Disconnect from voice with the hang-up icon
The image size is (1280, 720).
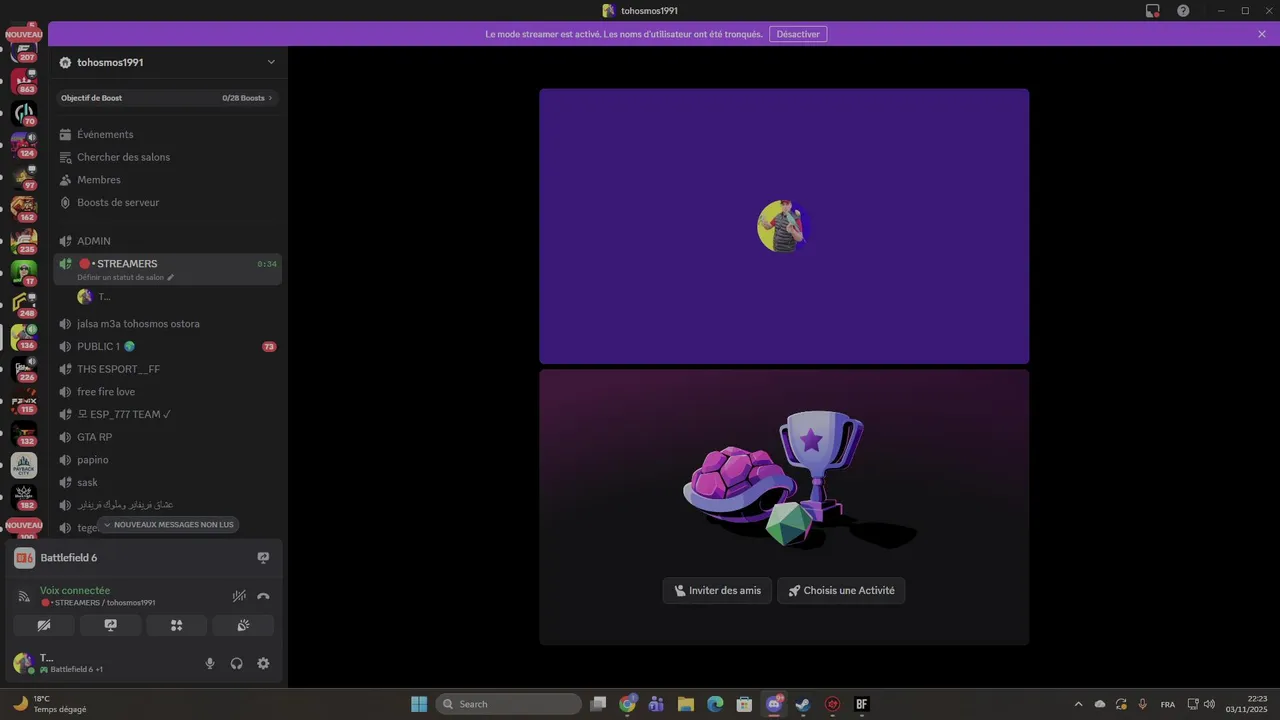tap(263, 596)
